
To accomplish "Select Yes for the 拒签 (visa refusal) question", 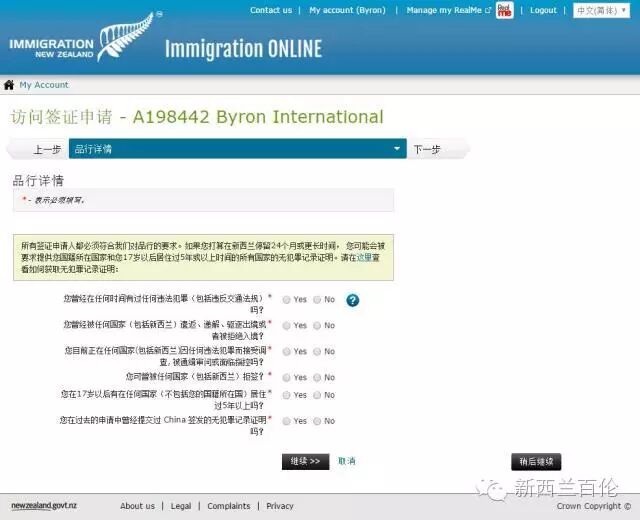I will (287, 378).
